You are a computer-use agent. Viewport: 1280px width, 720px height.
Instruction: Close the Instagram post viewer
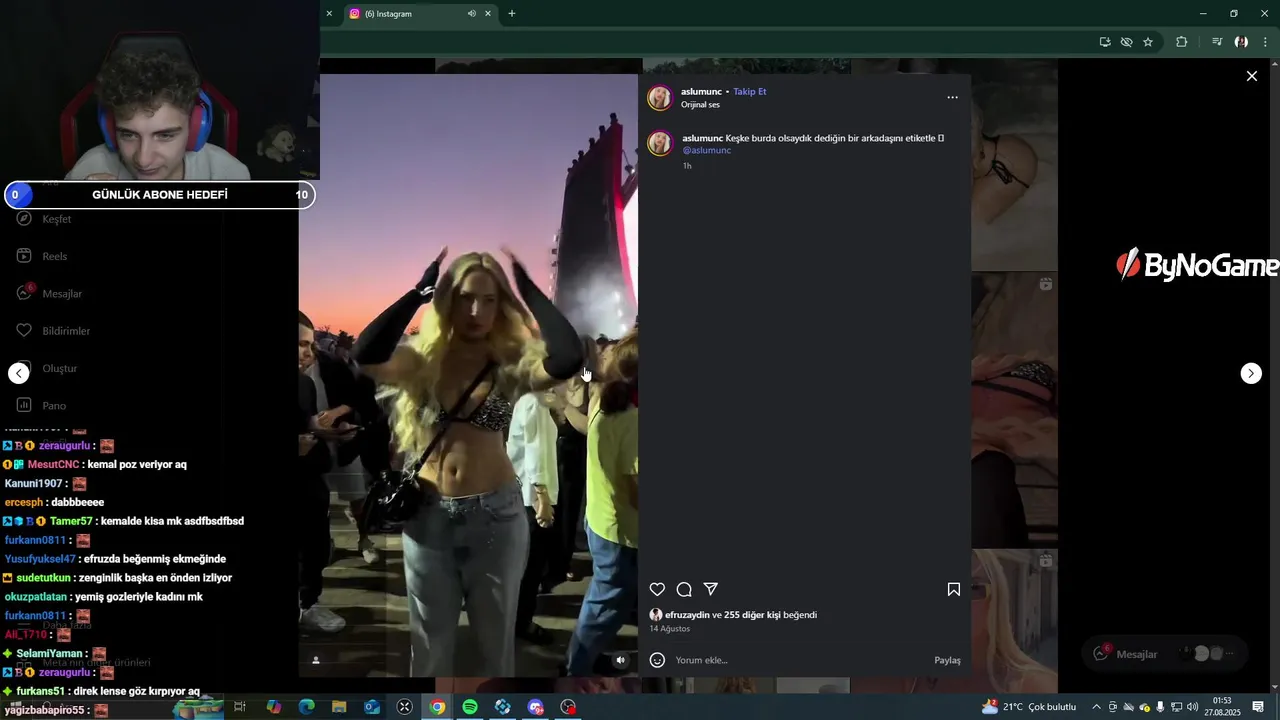point(1251,76)
